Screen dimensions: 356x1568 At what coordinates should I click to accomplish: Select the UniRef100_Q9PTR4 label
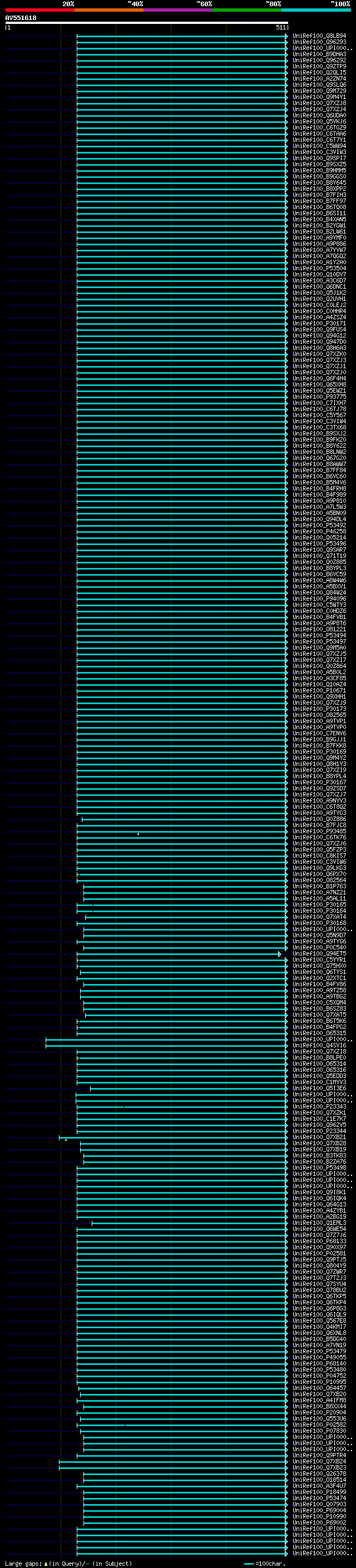319,1455
